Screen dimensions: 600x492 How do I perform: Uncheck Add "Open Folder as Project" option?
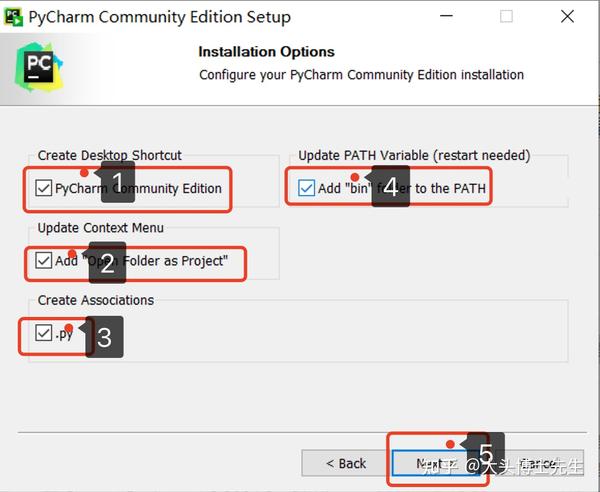tap(43, 261)
